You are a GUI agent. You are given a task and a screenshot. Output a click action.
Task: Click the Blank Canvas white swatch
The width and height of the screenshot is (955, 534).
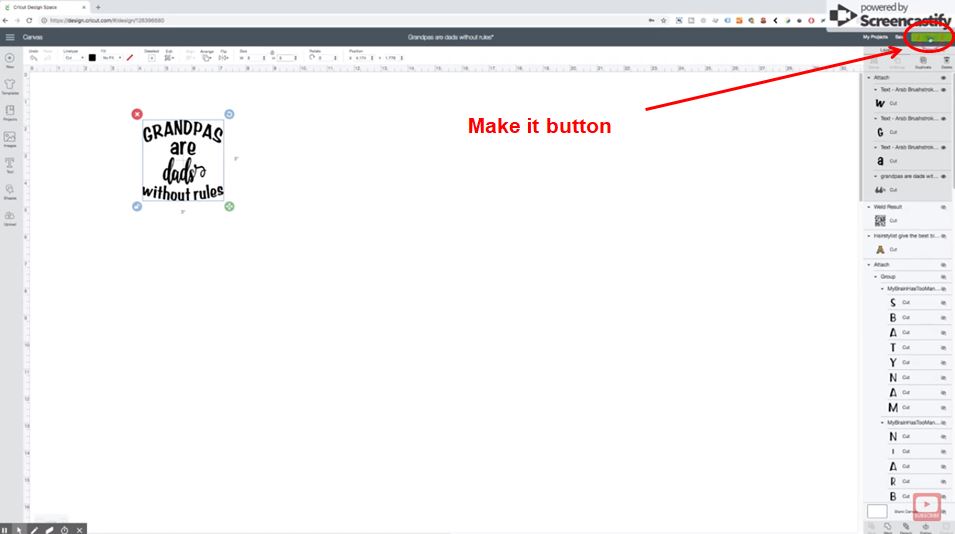click(877, 511)
